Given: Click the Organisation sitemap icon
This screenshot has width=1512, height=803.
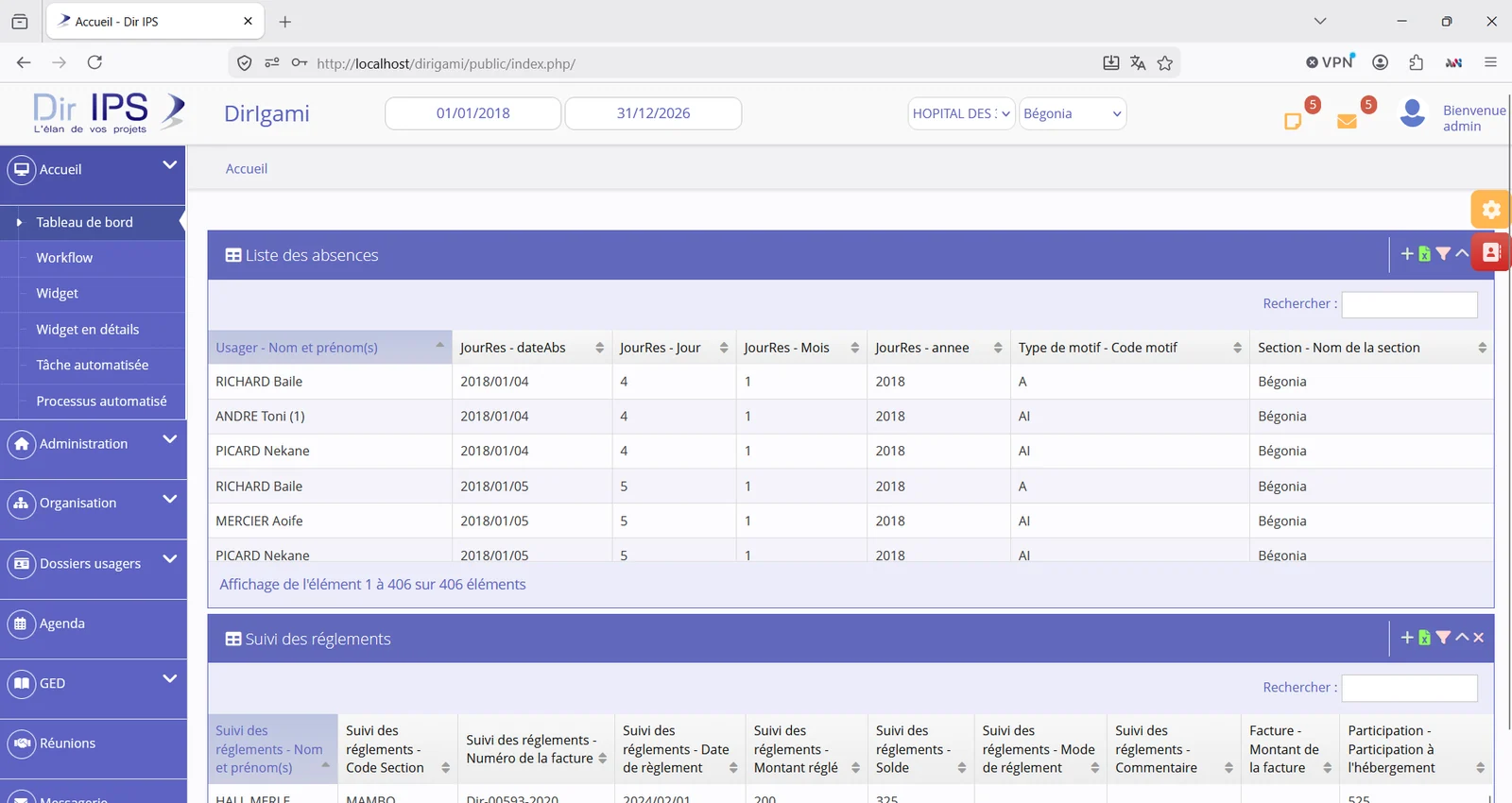Looking at the screenshot, I should click(x=21, y=504).
